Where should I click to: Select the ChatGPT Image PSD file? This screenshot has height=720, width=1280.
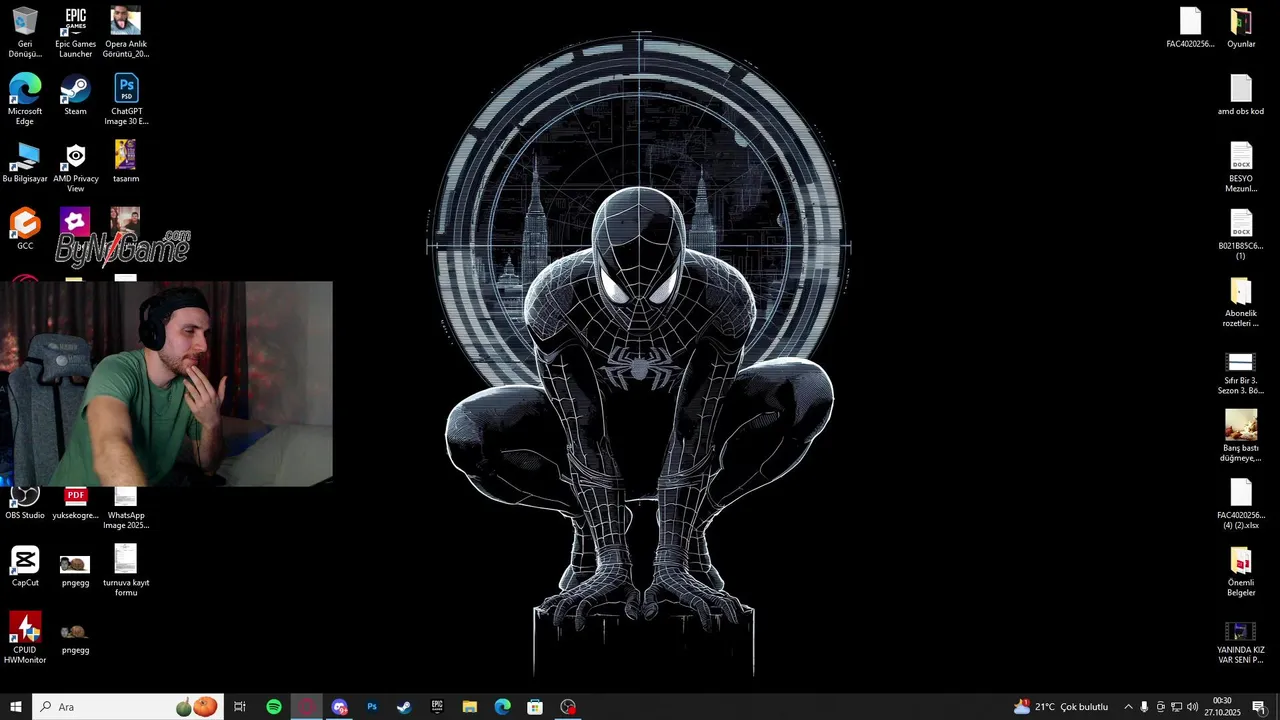point(125,99)
